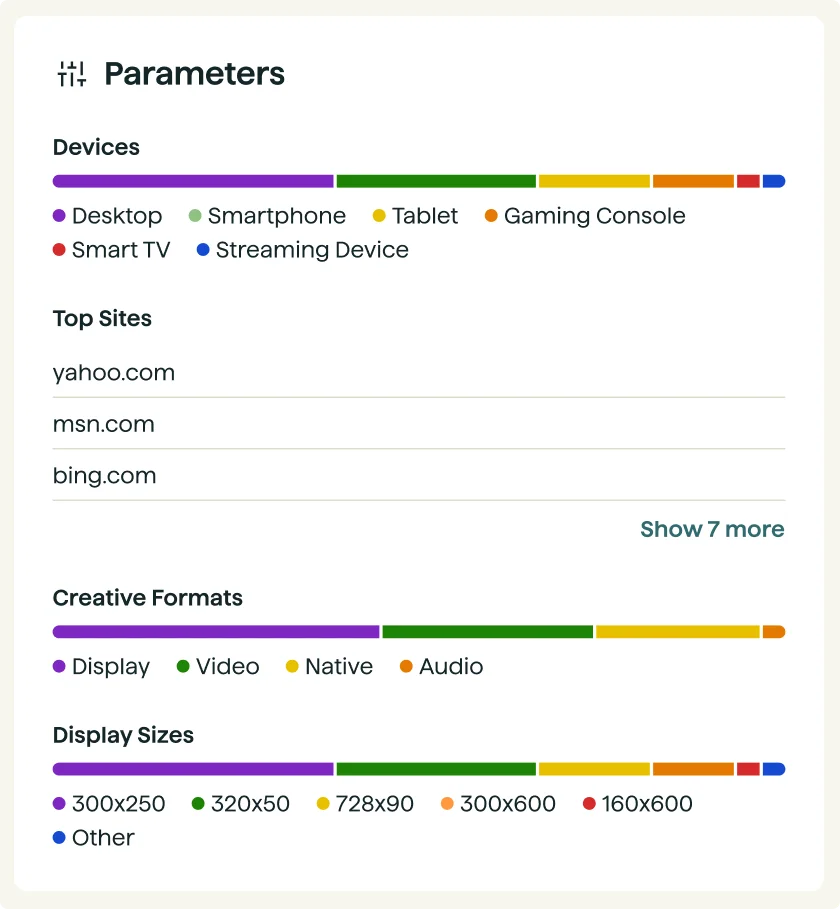Viewport: 840px width, 909px height.
Task: Click the yellow Native segment in Creative Formats
Action: [678, 632]
